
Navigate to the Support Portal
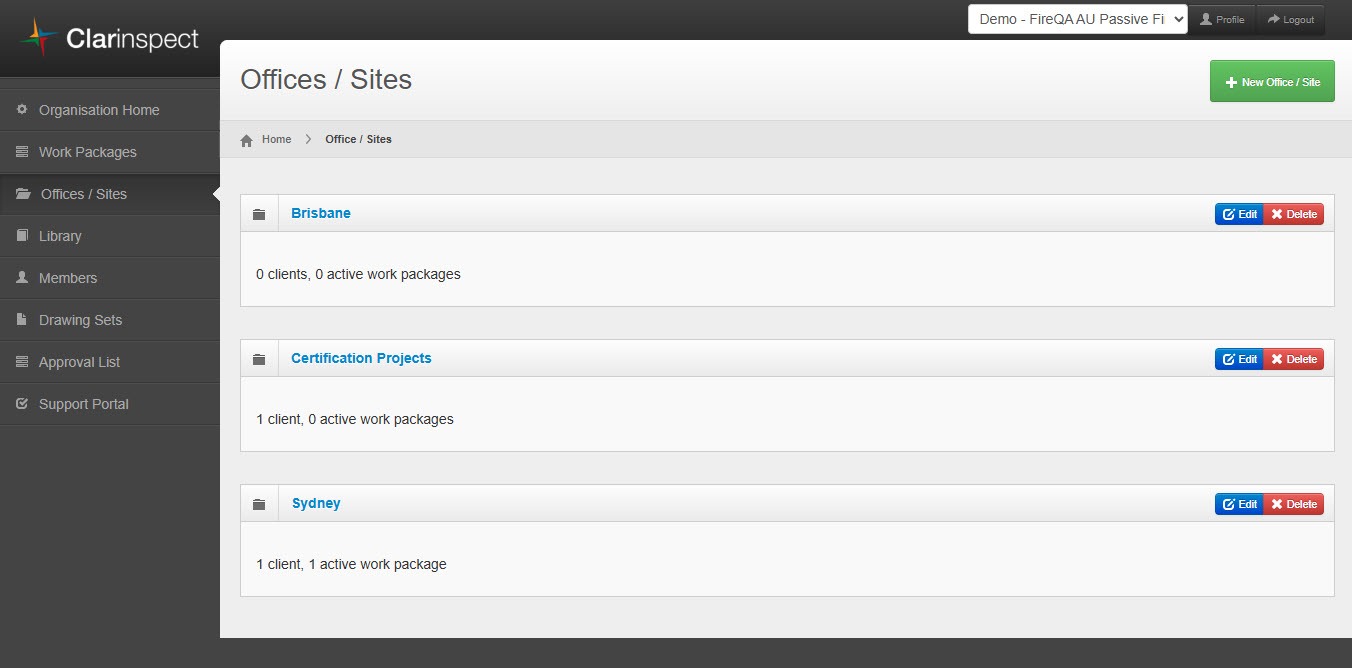[x=84, y=404]
